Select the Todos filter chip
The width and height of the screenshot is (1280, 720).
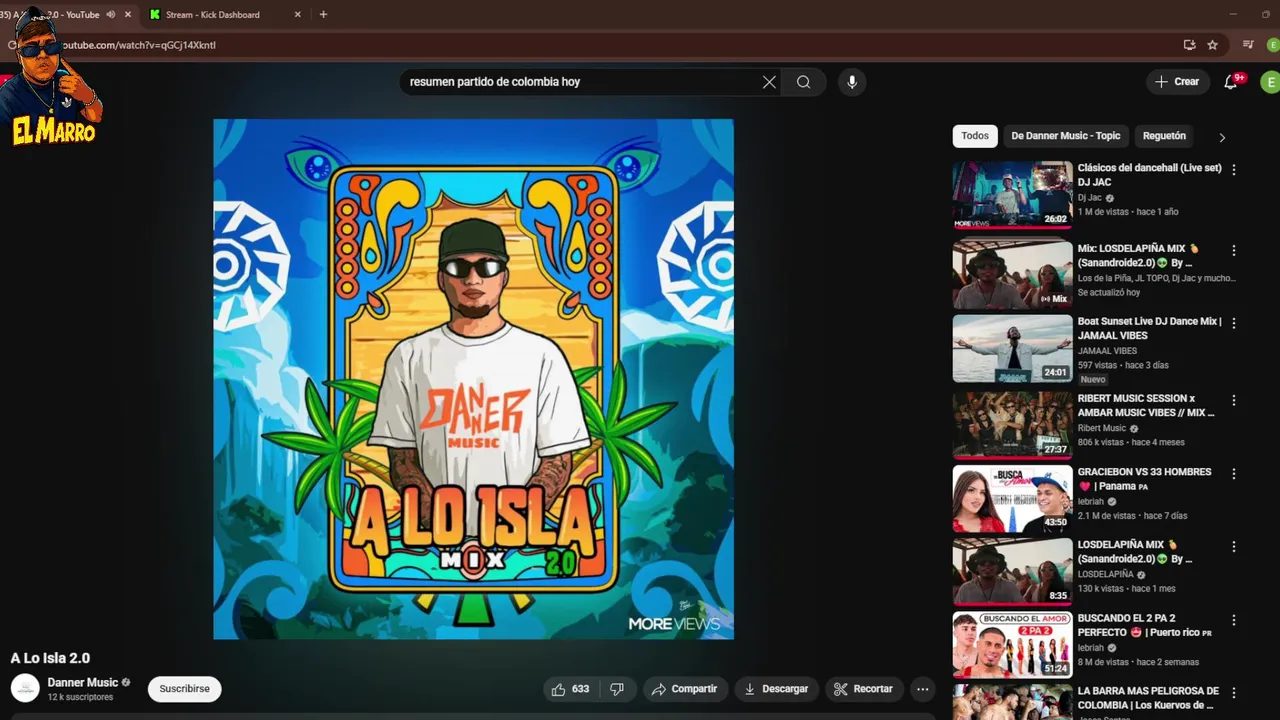point(975,136)
